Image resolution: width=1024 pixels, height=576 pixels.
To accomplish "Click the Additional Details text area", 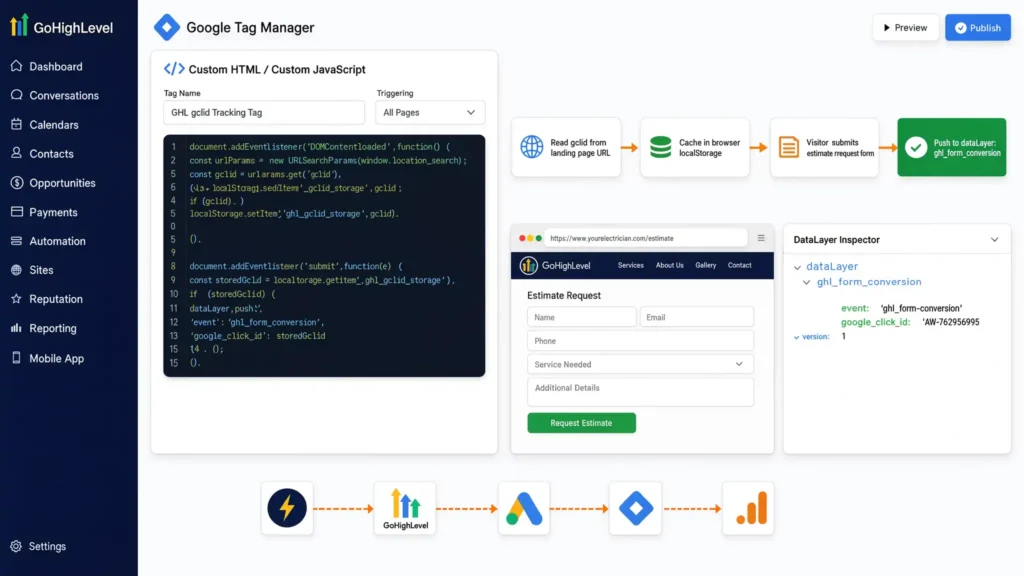I will (x=640, y=392).
